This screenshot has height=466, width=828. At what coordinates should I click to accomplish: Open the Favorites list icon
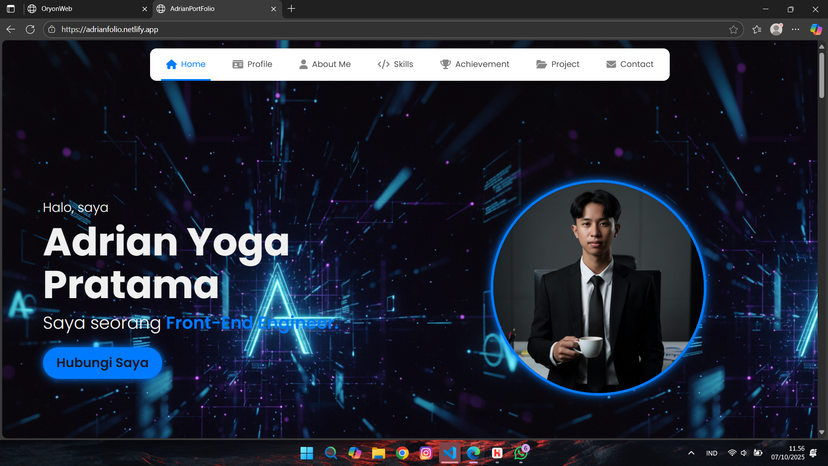pyautogui.click(x=757, y=30)
